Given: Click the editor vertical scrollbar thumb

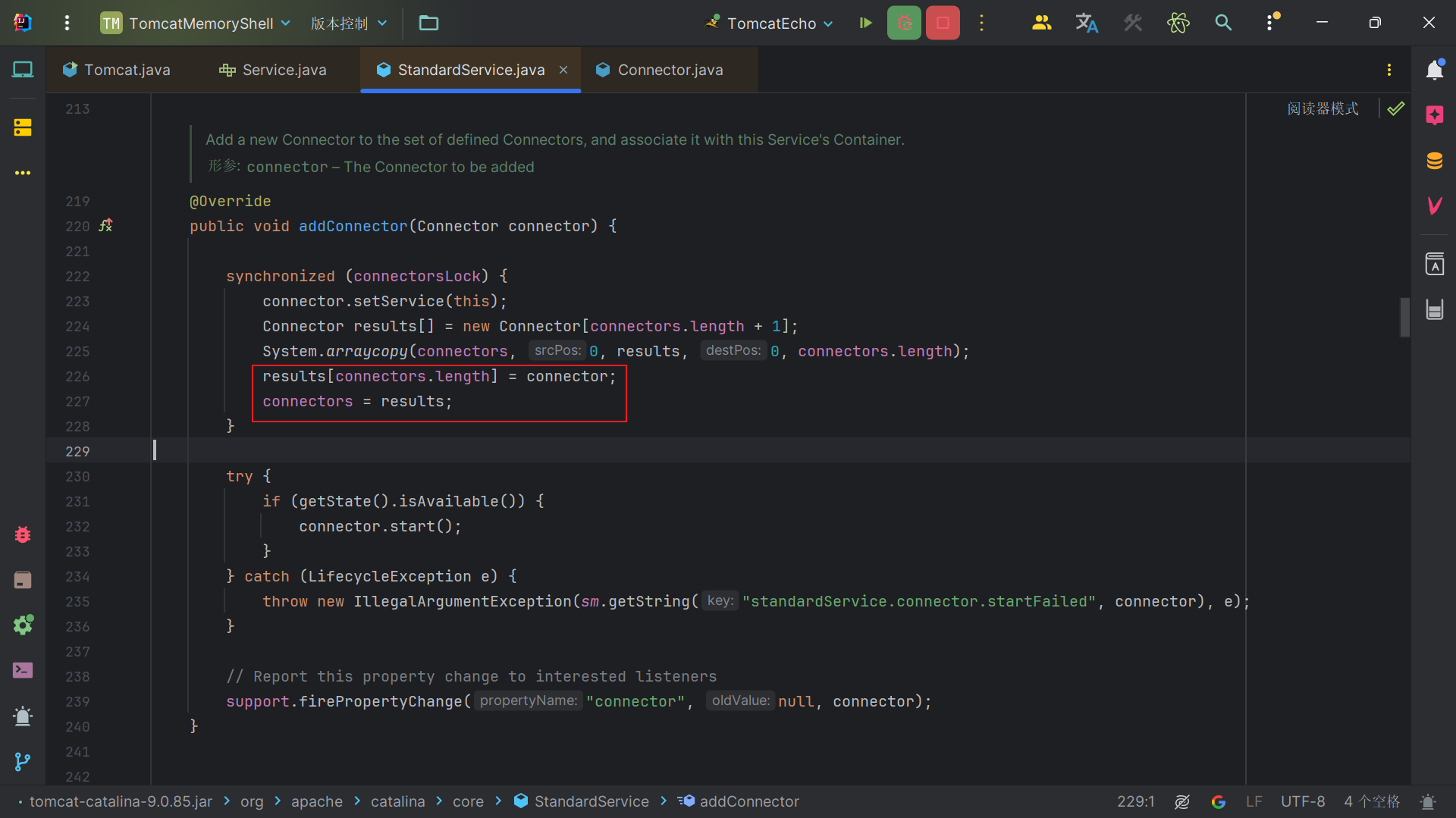Looking at the screenshot, I should tap(1404, 317).
